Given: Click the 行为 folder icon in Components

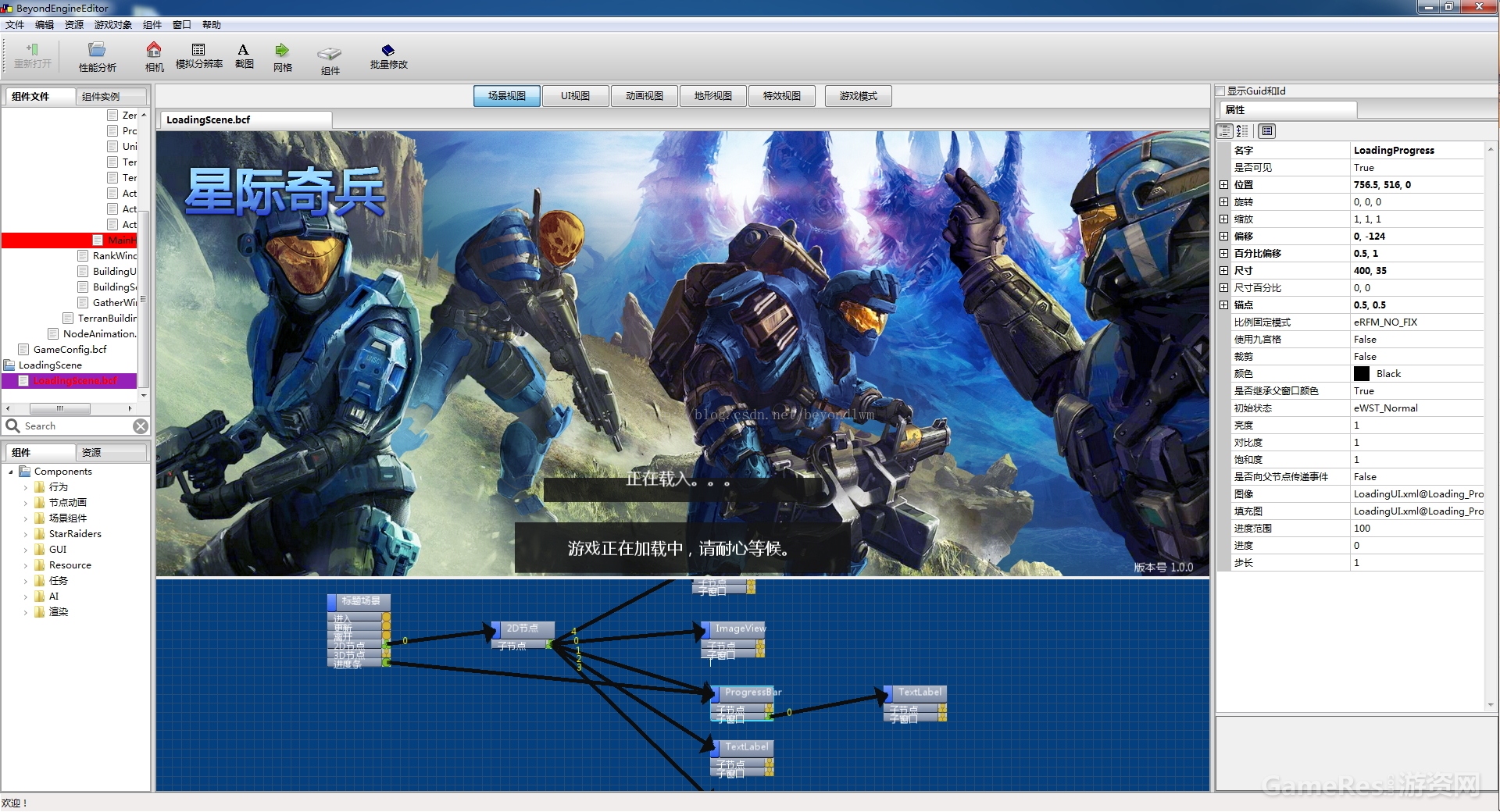Looking at the screenshot, I should pyautogui.click(x=39, y=486).
